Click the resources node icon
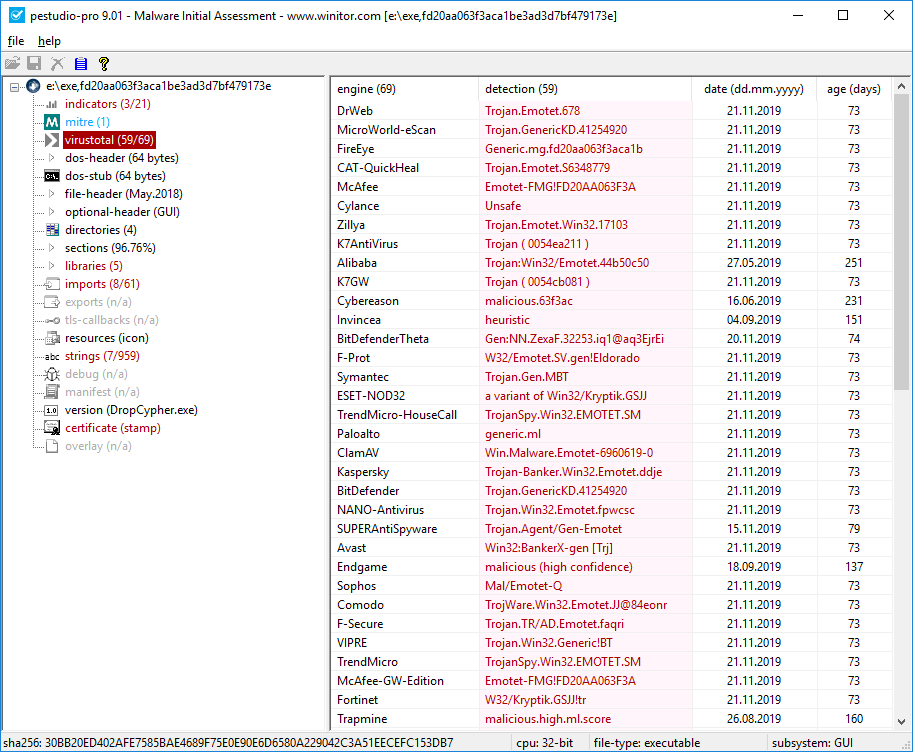Screen dimensions: 913x752 point(52,338)
